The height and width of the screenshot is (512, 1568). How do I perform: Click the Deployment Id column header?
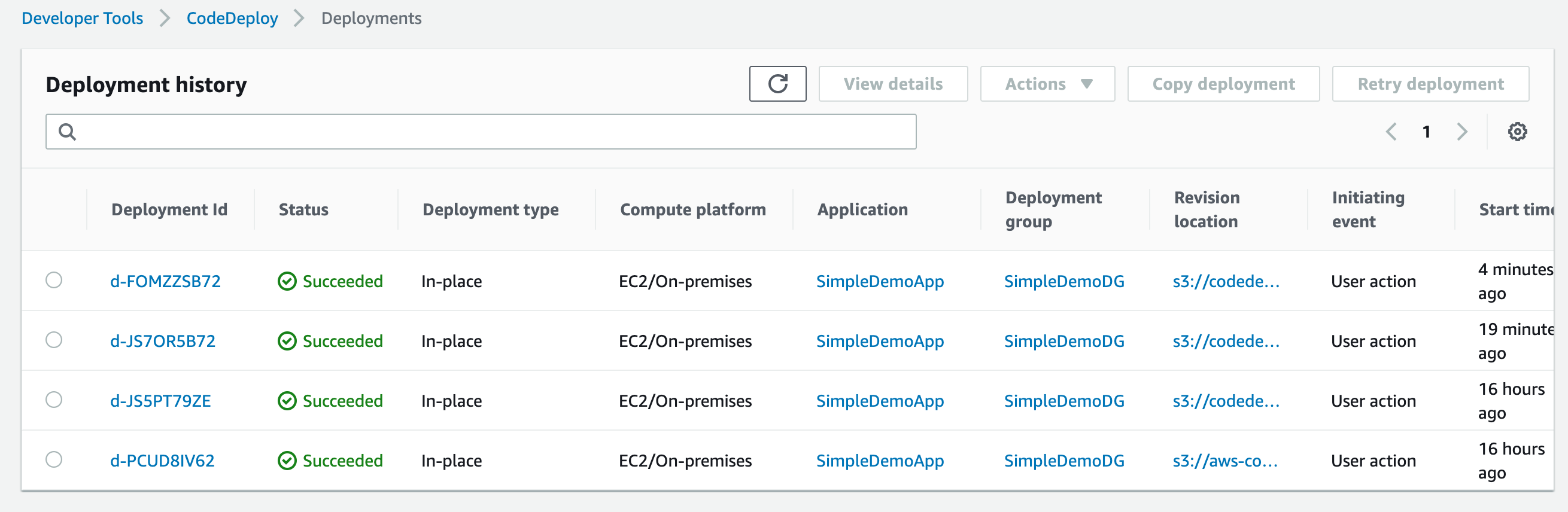point(169,209)
